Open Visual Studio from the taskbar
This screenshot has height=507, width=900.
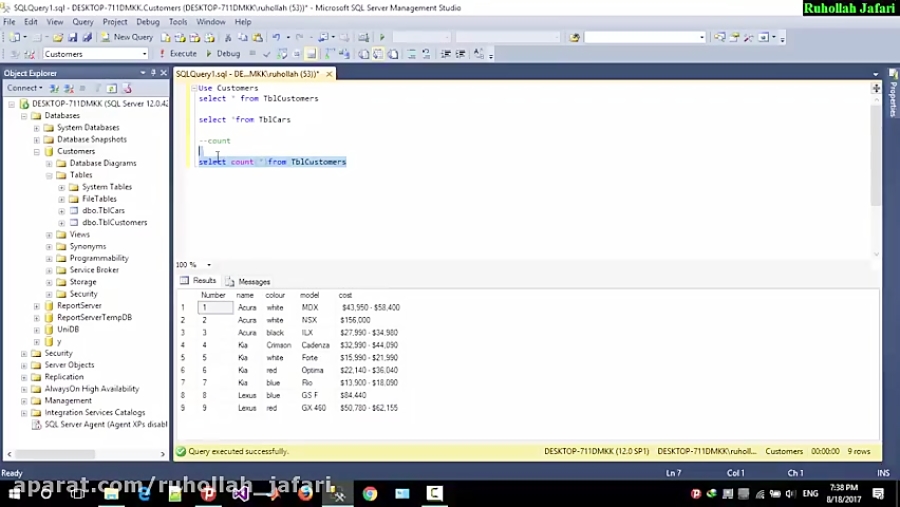[x=241, y=494]
